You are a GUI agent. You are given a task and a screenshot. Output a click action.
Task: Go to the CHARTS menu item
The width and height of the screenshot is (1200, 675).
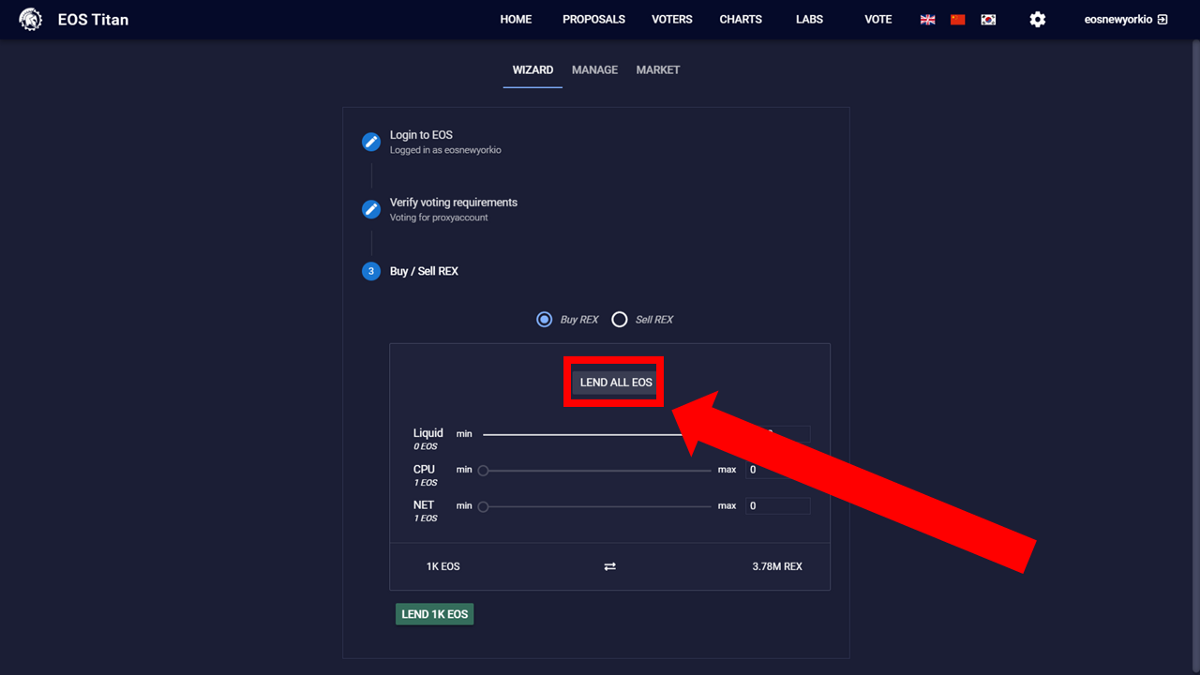[x=741, y=19]
